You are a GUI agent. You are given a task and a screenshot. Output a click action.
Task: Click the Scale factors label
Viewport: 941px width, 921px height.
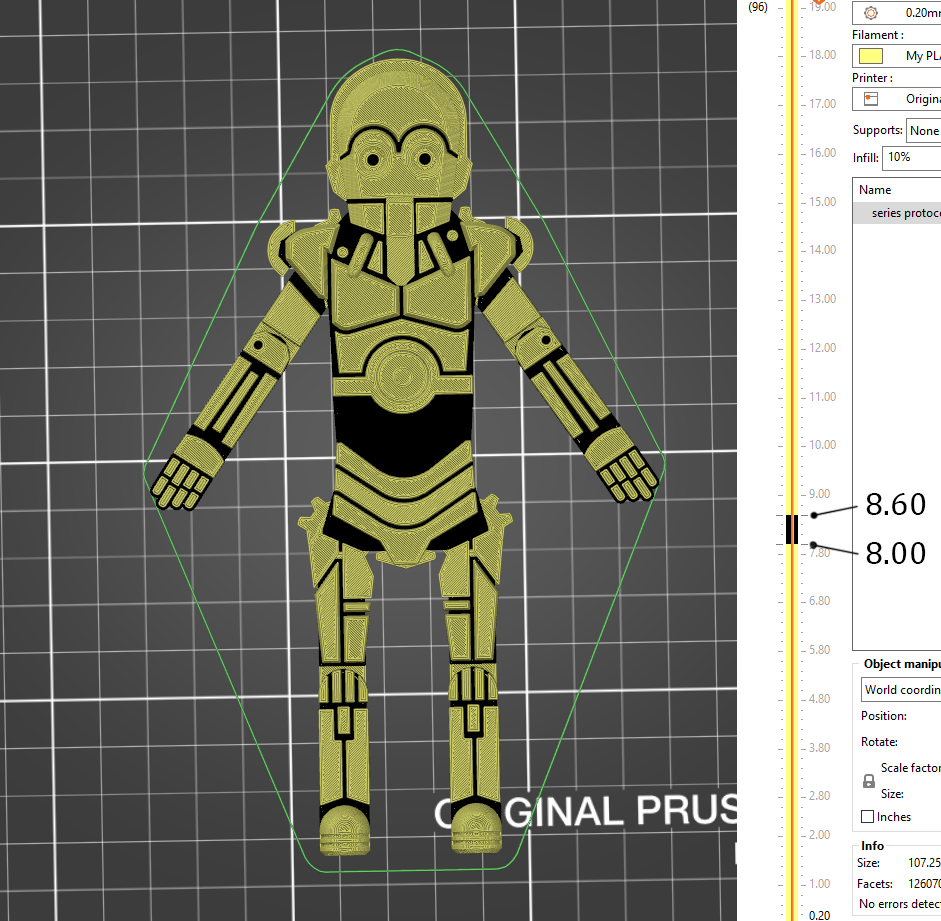point(910,768)
